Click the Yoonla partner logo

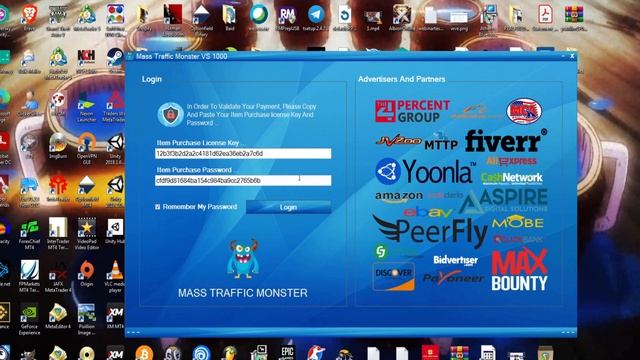tap(426, 171)
